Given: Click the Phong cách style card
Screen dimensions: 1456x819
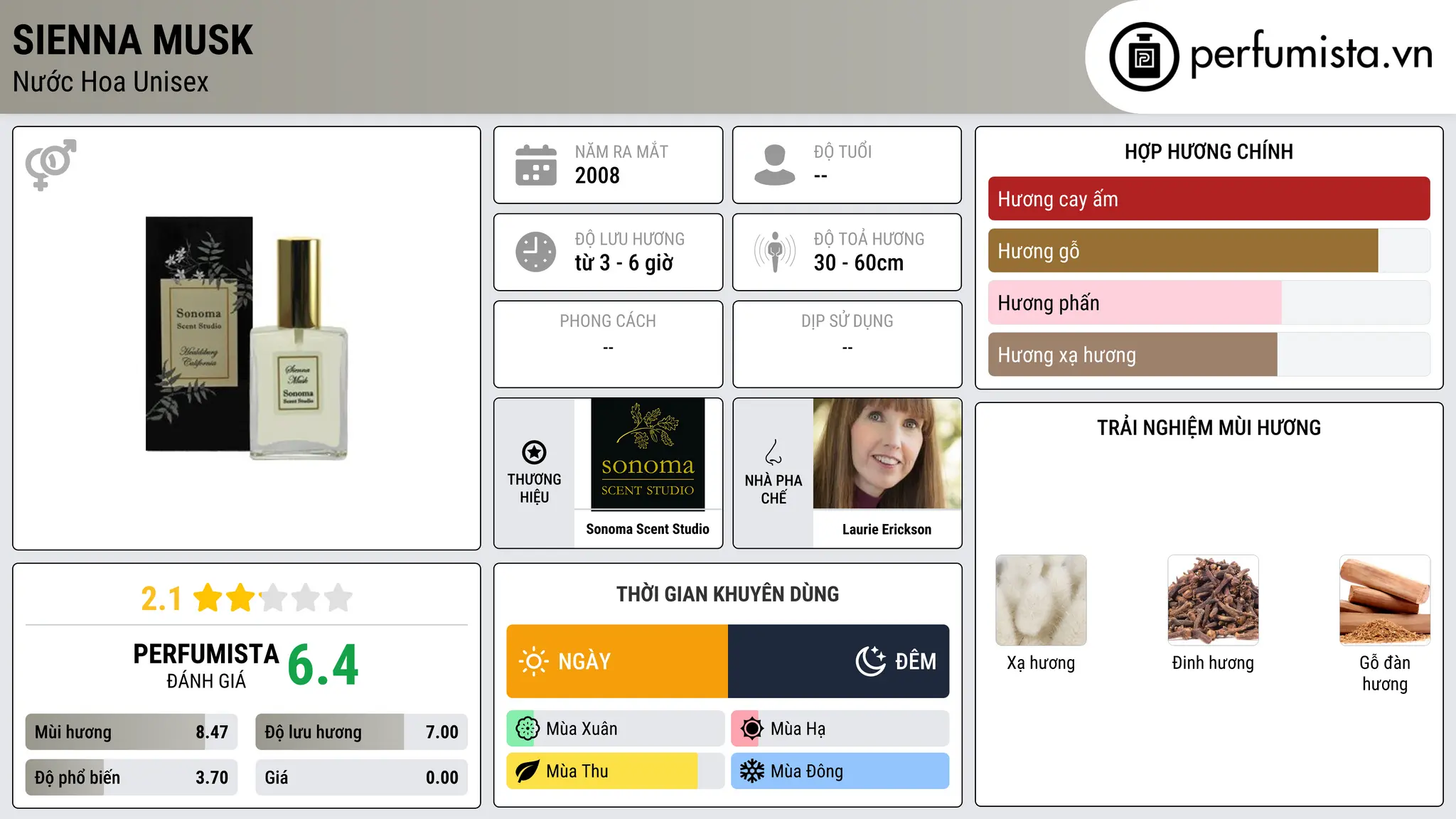Looking at the screenshot, I should pyautogui.click(x=608, y=344).
